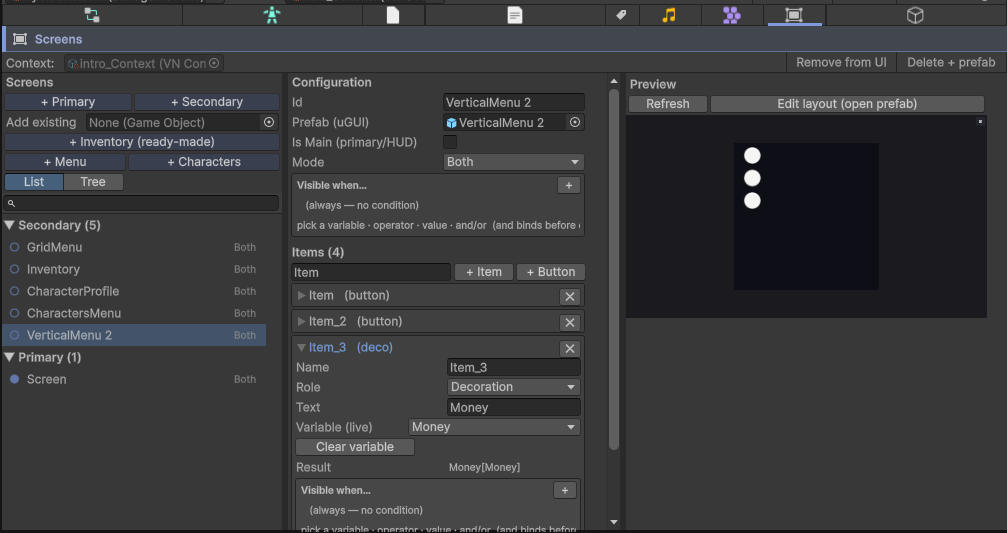
Task: Open the flow graph tab icon
Action: coord(92,15)
